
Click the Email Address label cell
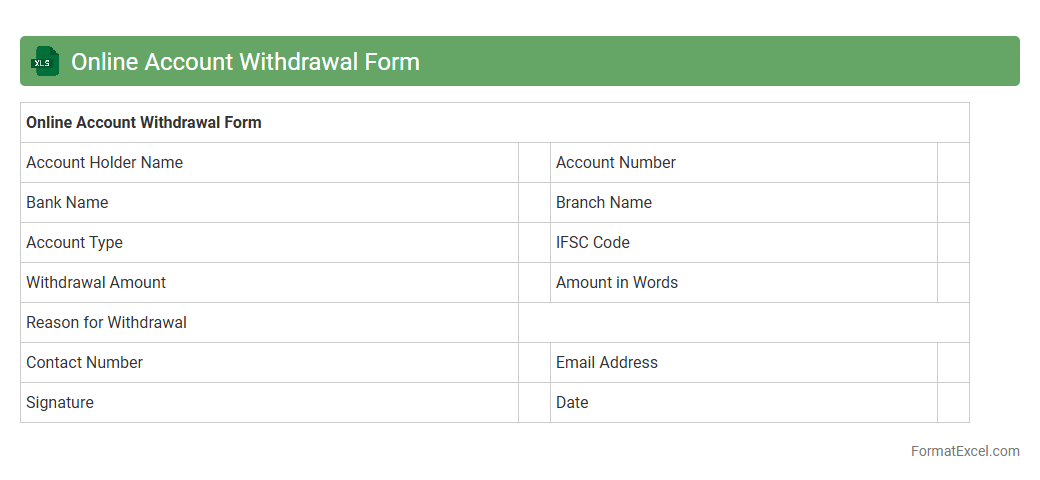point(607,363)
